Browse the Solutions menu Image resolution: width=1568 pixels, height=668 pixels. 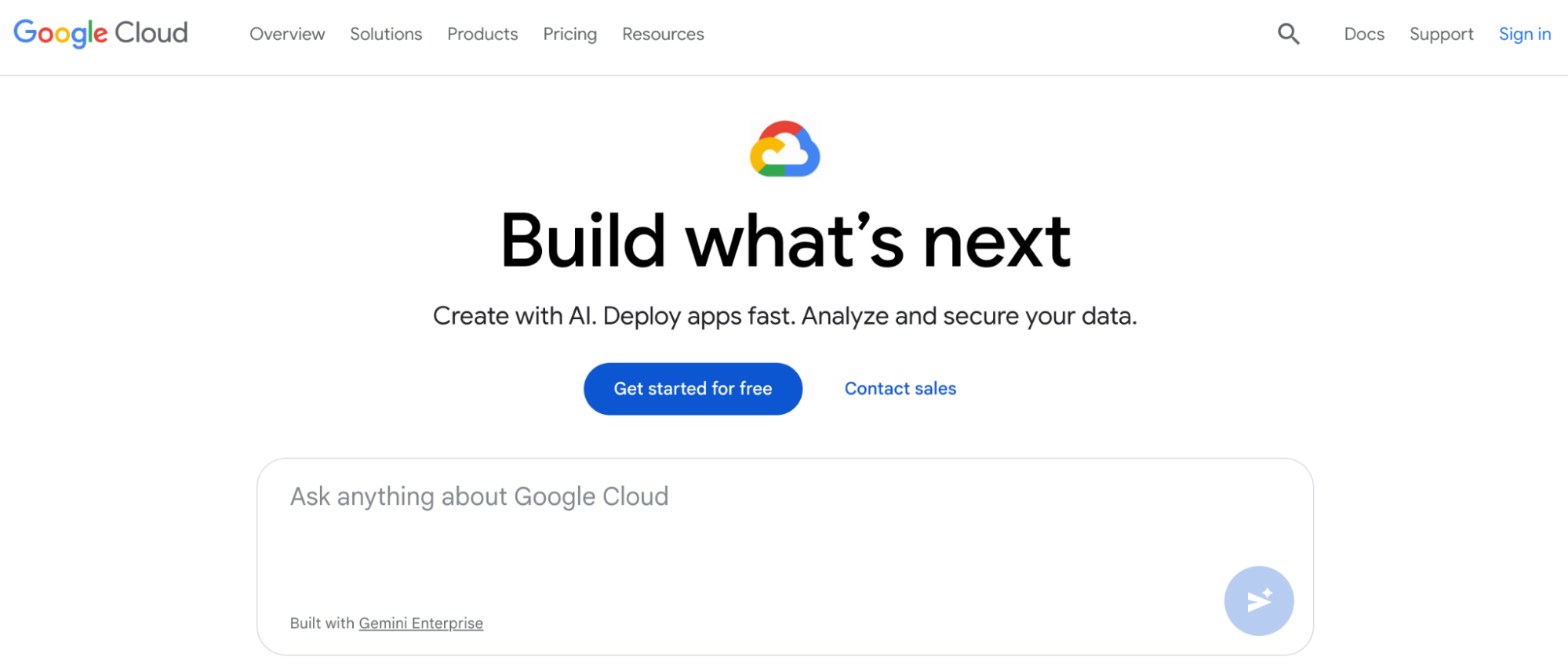coord(385,34)
